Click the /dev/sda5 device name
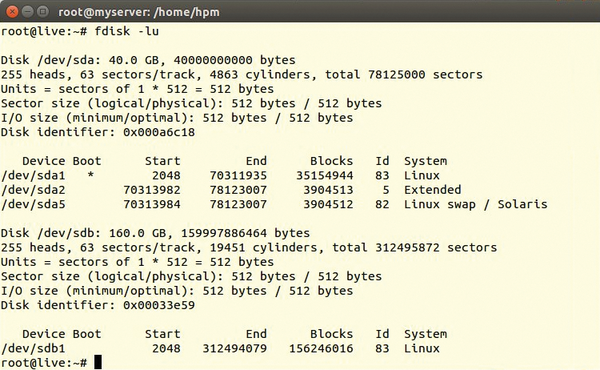The height and width of the screenshot is (370, 600). 33,204
